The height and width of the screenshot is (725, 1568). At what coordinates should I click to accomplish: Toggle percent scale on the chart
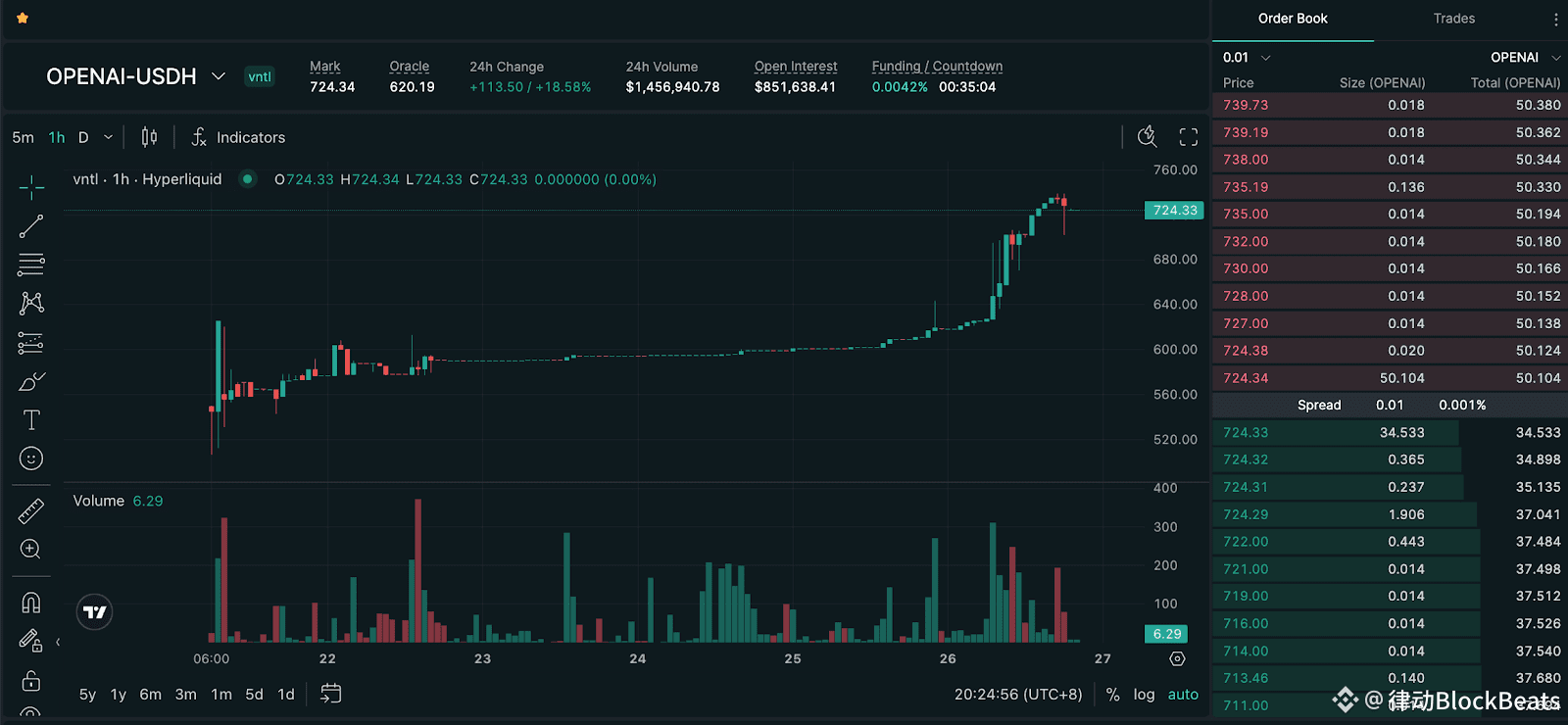point(1112,694)
